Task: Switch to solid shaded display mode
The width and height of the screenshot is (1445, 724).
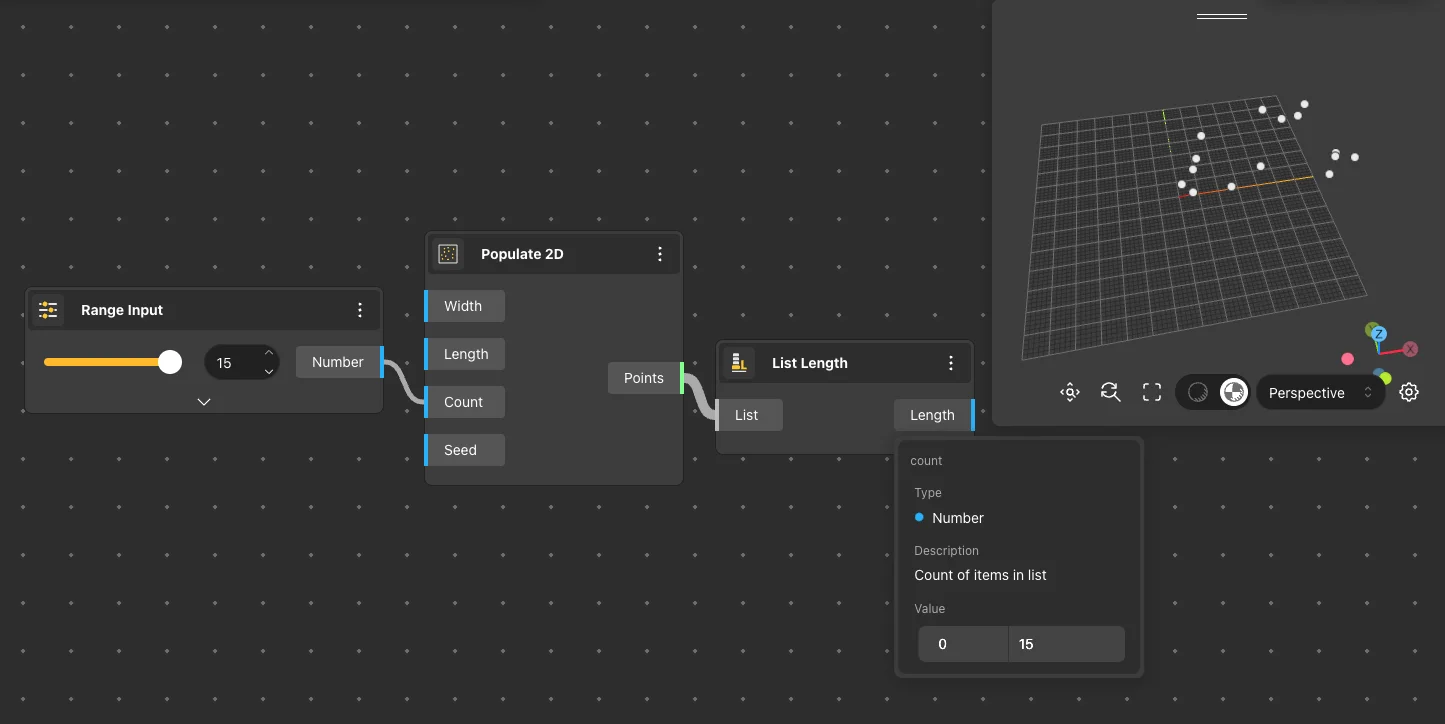Action: (1197, 393)
